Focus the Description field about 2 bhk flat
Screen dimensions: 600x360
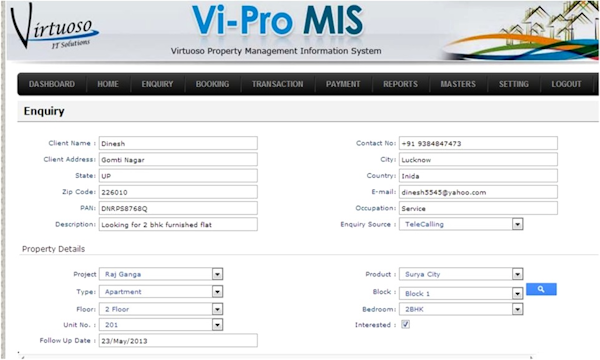pos(178,225)
